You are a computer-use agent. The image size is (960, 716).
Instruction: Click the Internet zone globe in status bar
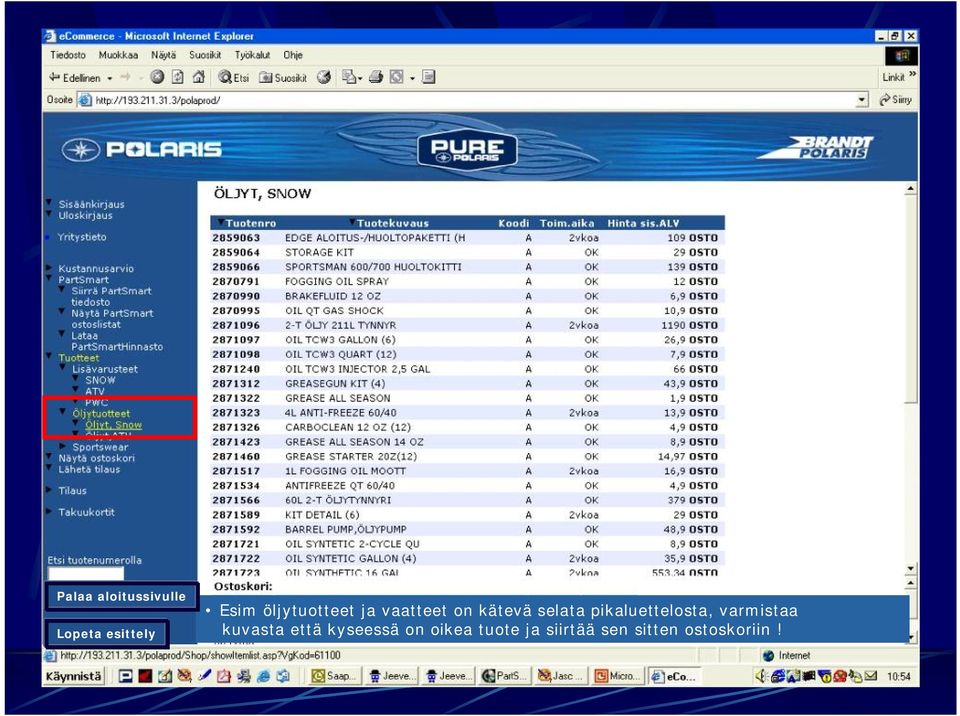pyautogui.click(x=768, y=655)
